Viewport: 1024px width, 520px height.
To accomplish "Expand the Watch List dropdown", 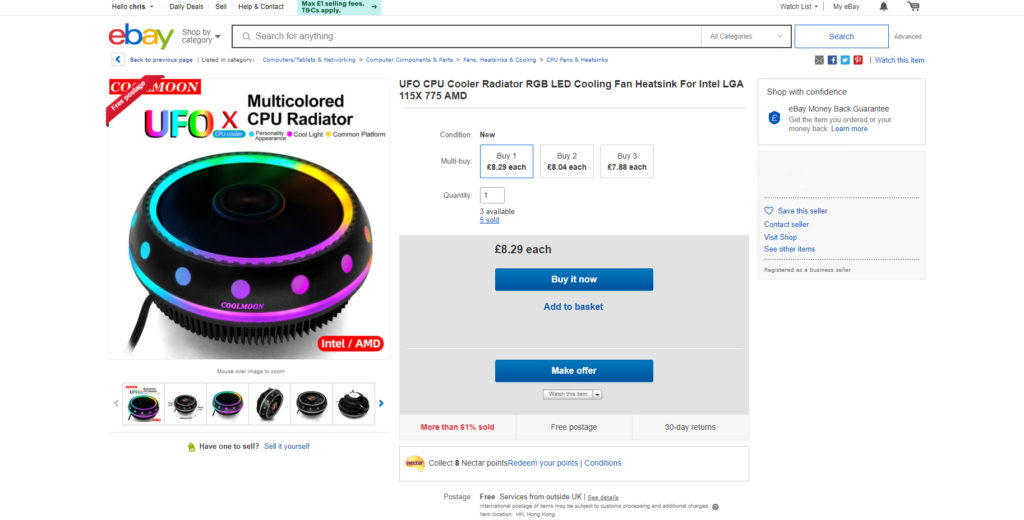I will coord(799,7).
